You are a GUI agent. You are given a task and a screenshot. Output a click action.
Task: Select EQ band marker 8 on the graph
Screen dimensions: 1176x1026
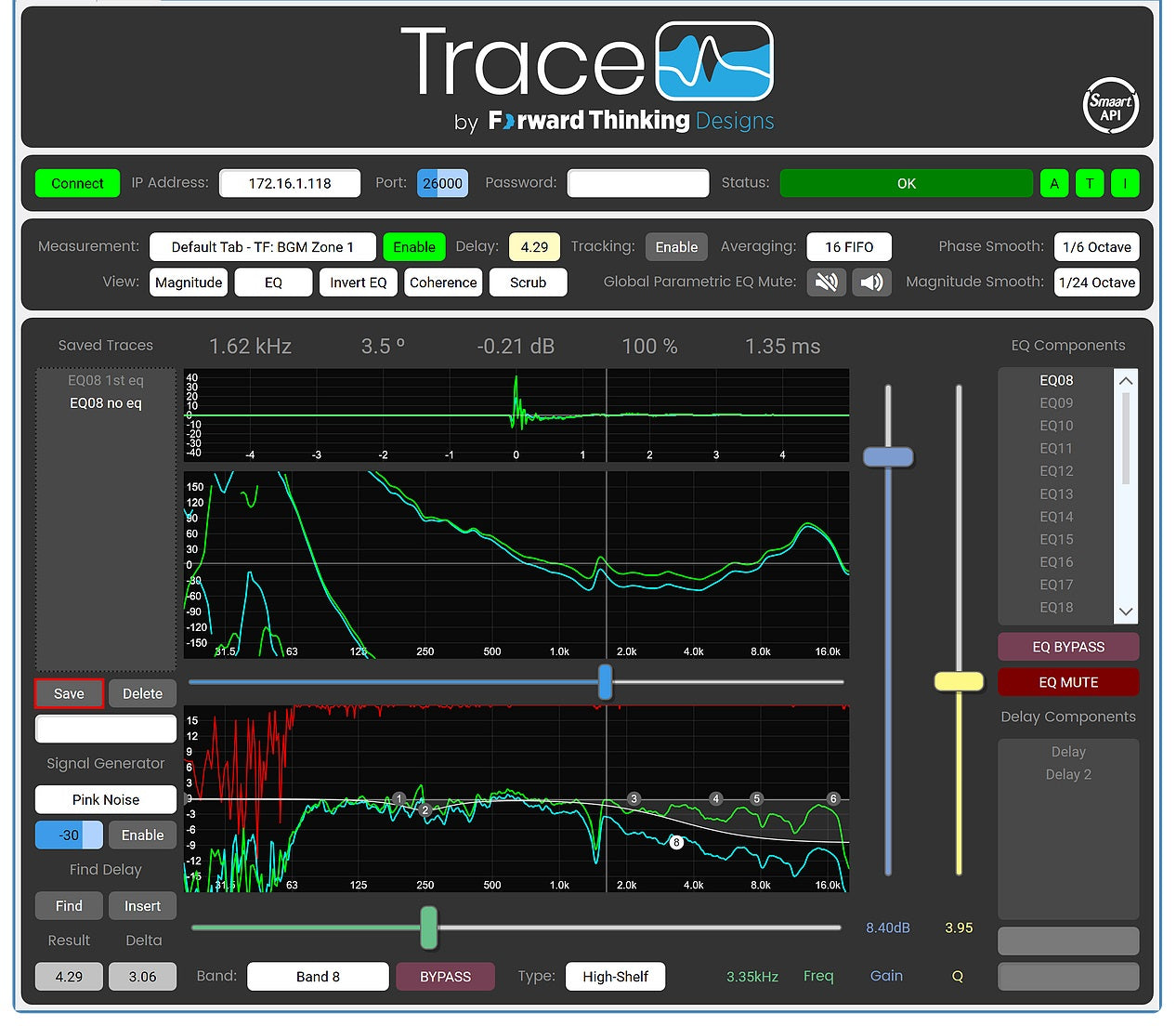pyautogui.click(x=676, y=842)
